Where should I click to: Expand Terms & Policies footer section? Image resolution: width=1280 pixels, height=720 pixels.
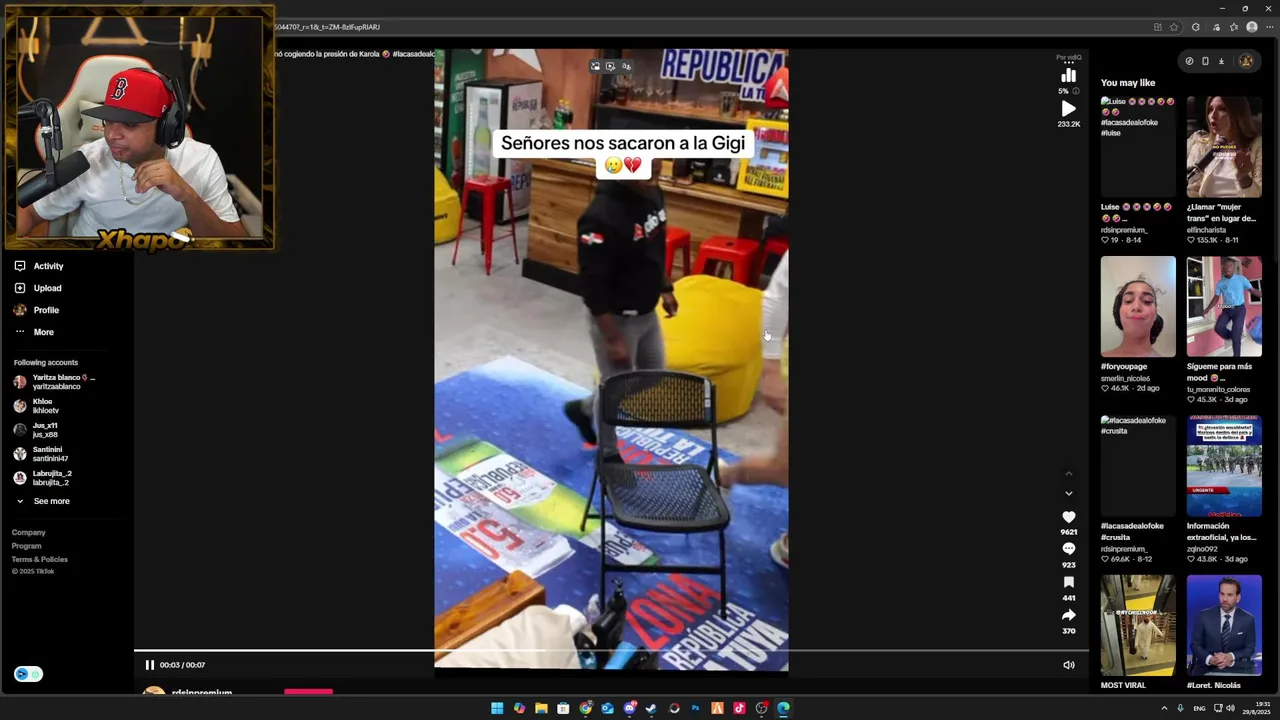tap(40, 559)
